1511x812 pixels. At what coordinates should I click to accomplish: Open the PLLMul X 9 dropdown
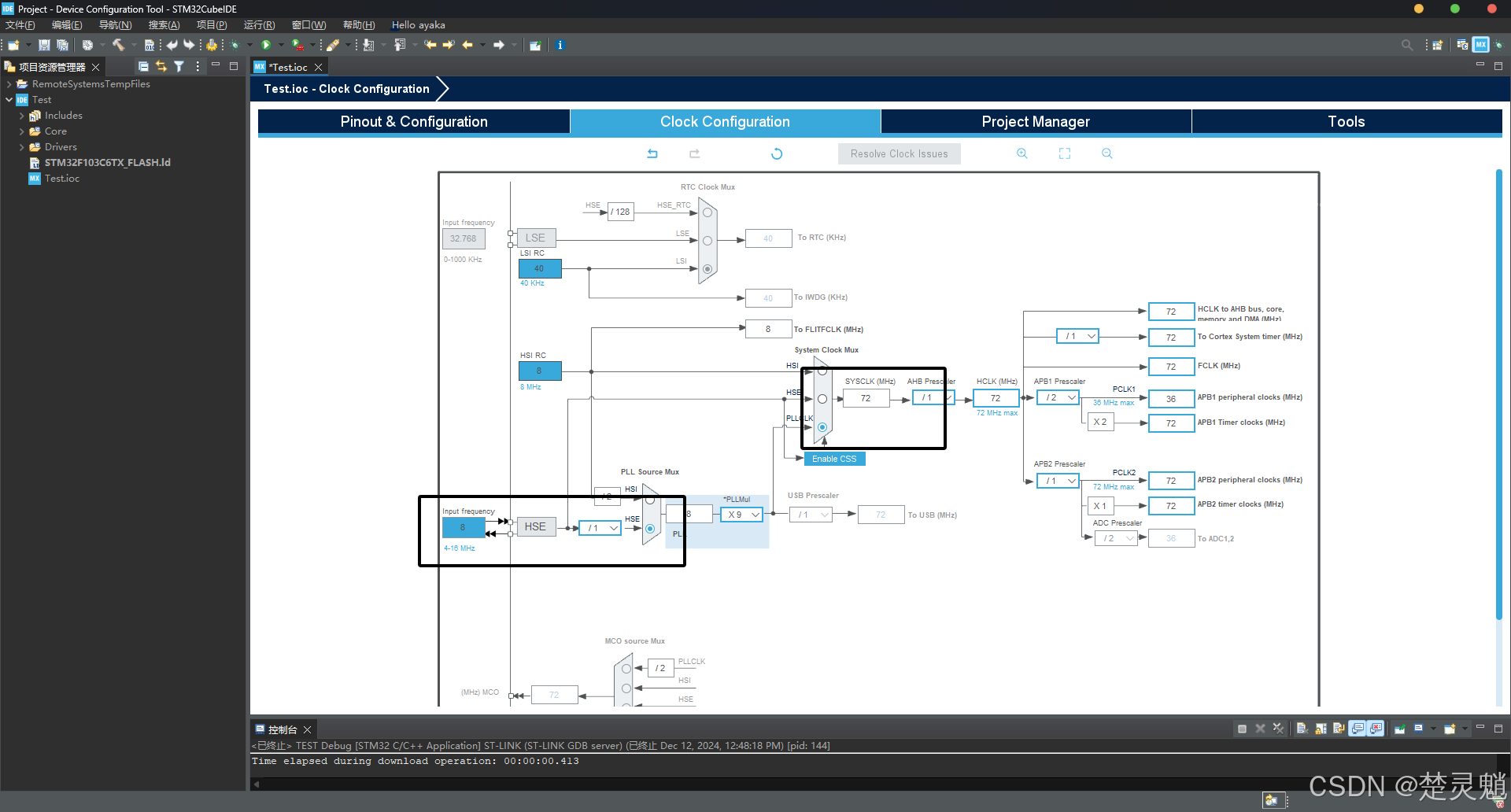point(741,515)
